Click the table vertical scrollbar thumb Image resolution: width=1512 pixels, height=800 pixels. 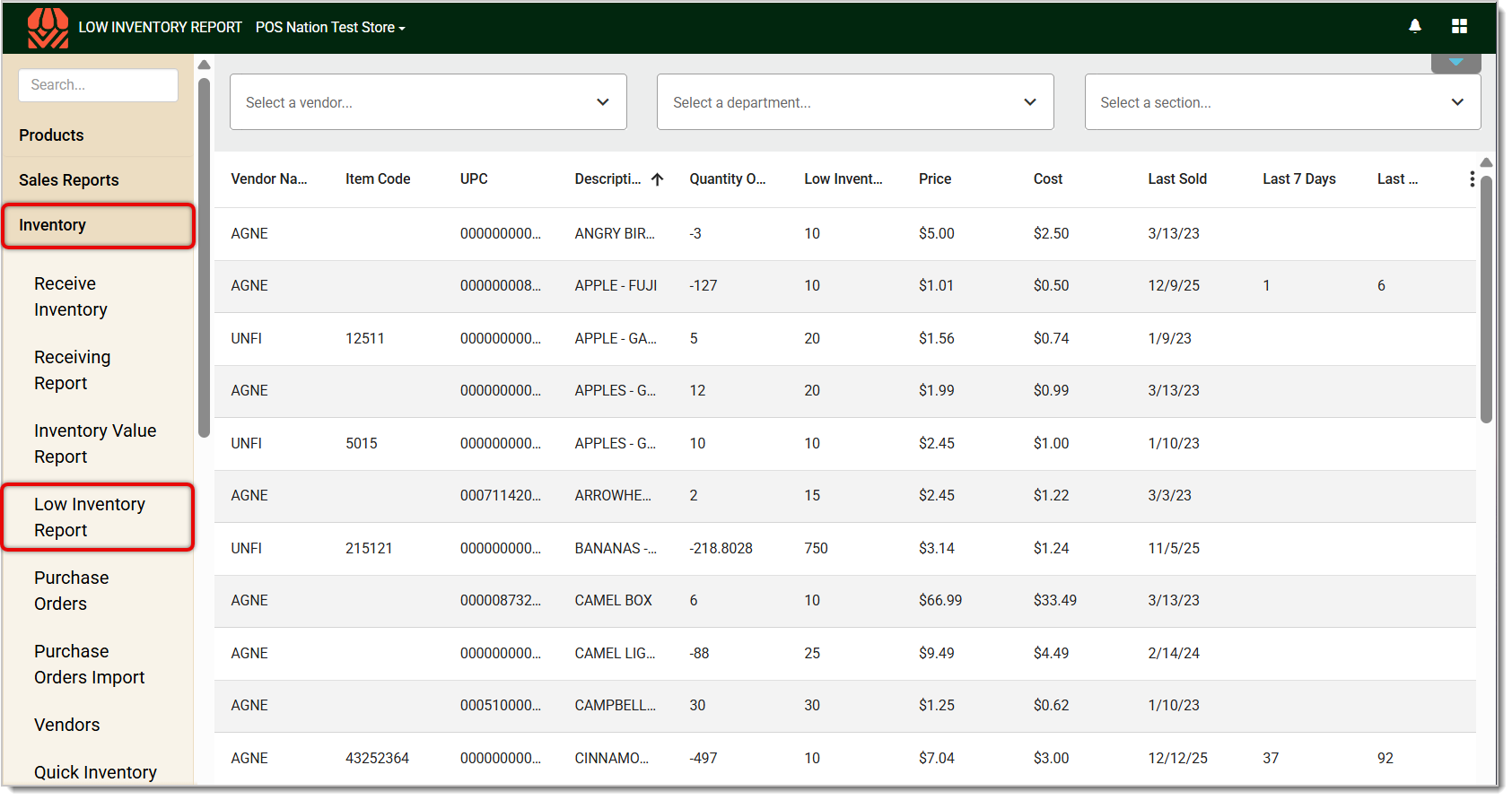click(1486, 299)
